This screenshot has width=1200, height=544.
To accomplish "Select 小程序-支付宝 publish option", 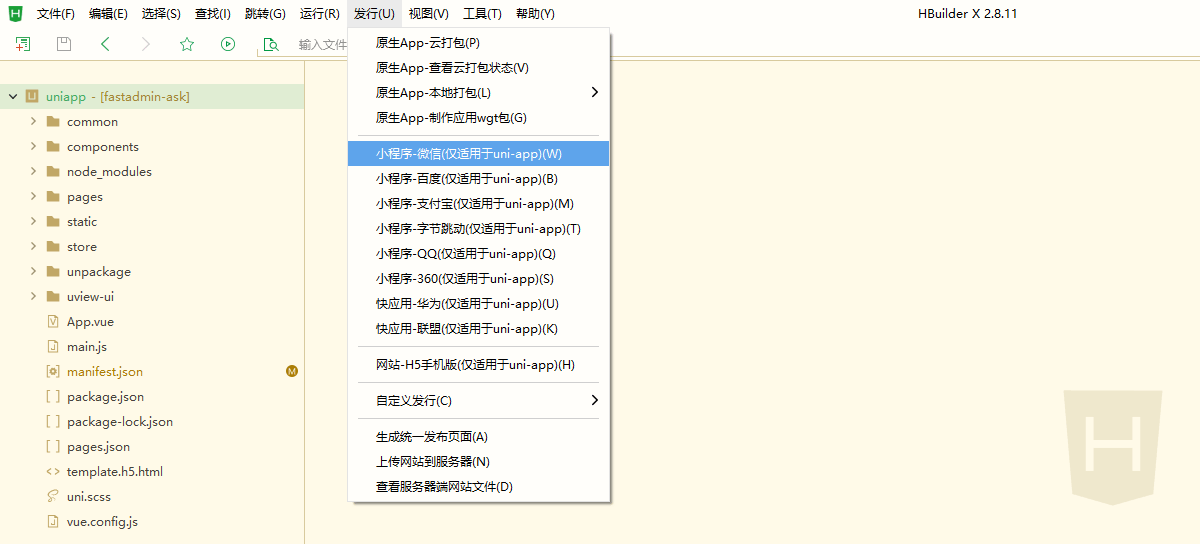I will pyautogui.click(x=478, y=204).
